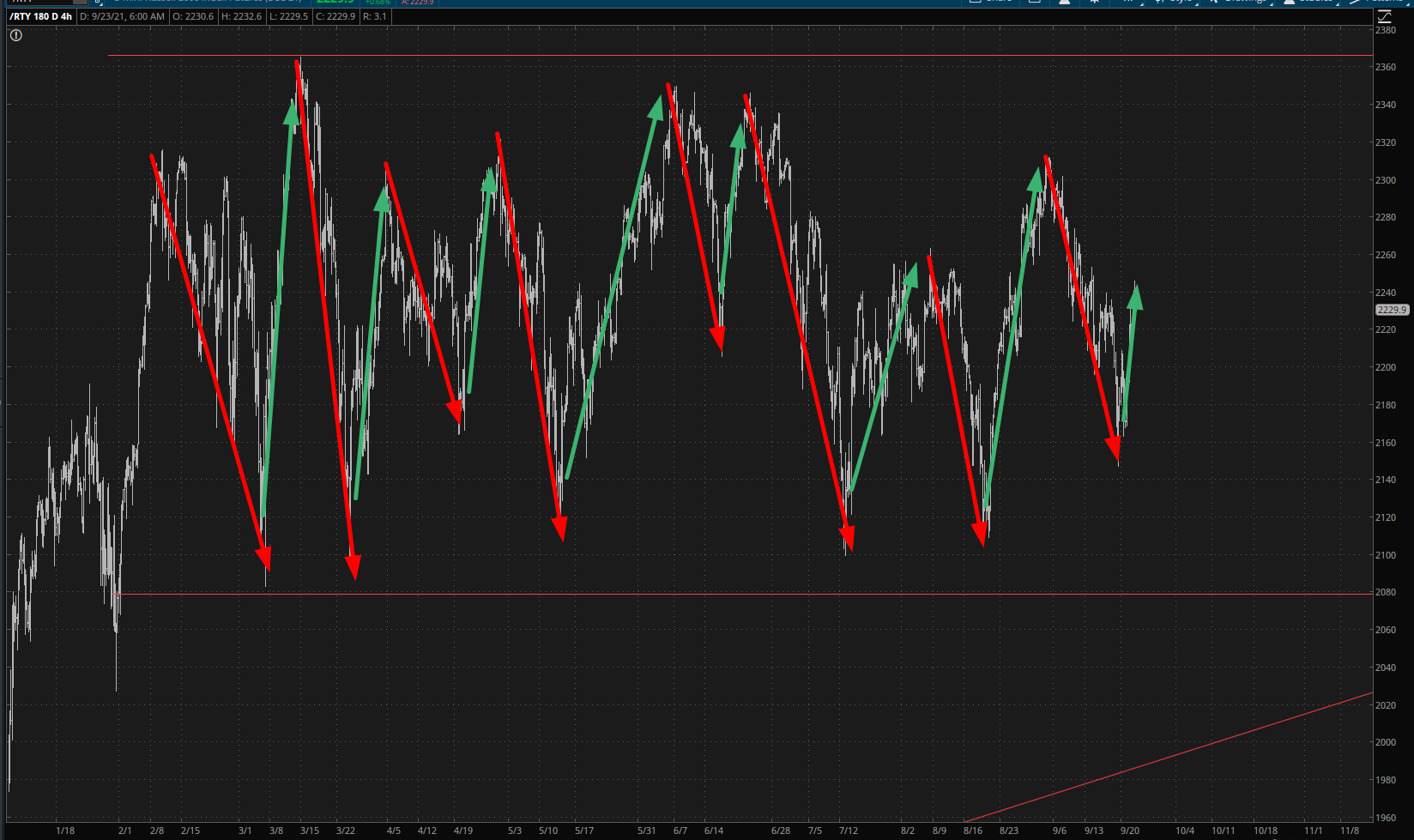Click the chart info exclamation icon
The image size is (1414, 840).
[16, 35]
